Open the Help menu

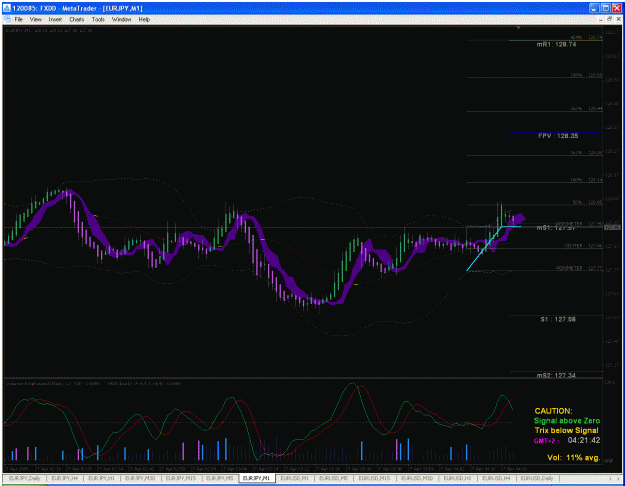tap(144, 19)
